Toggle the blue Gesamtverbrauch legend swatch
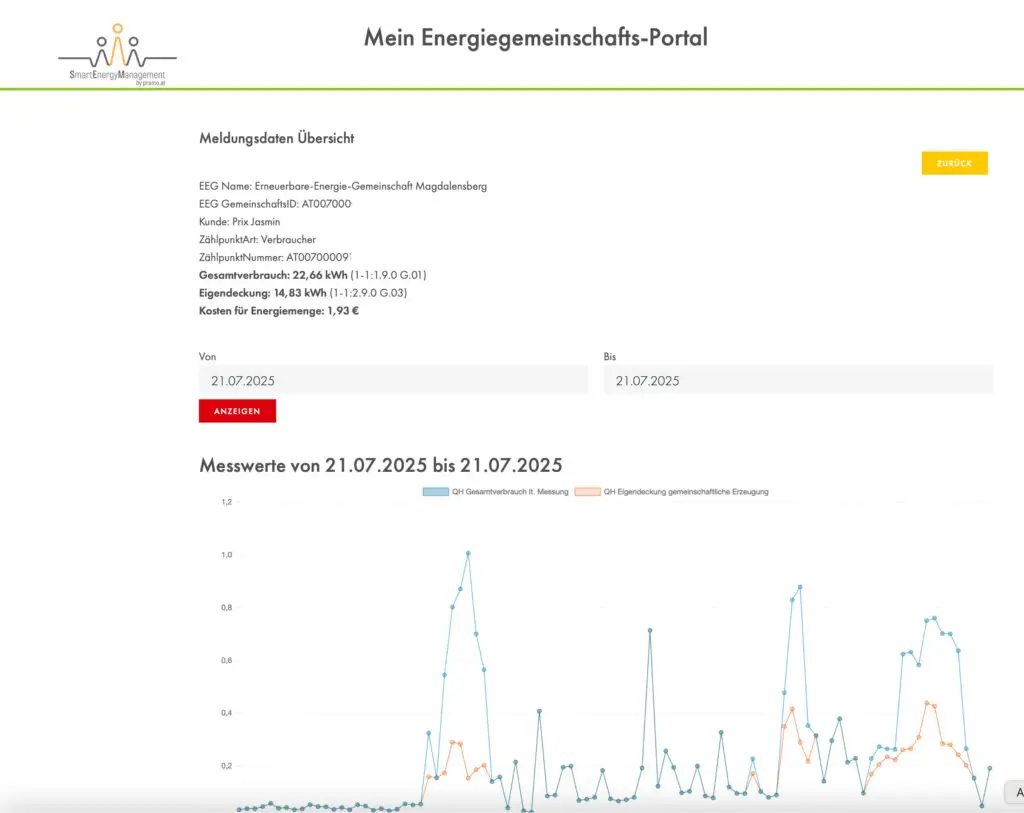Screen dimensions: 1024x813 [435, 492]
